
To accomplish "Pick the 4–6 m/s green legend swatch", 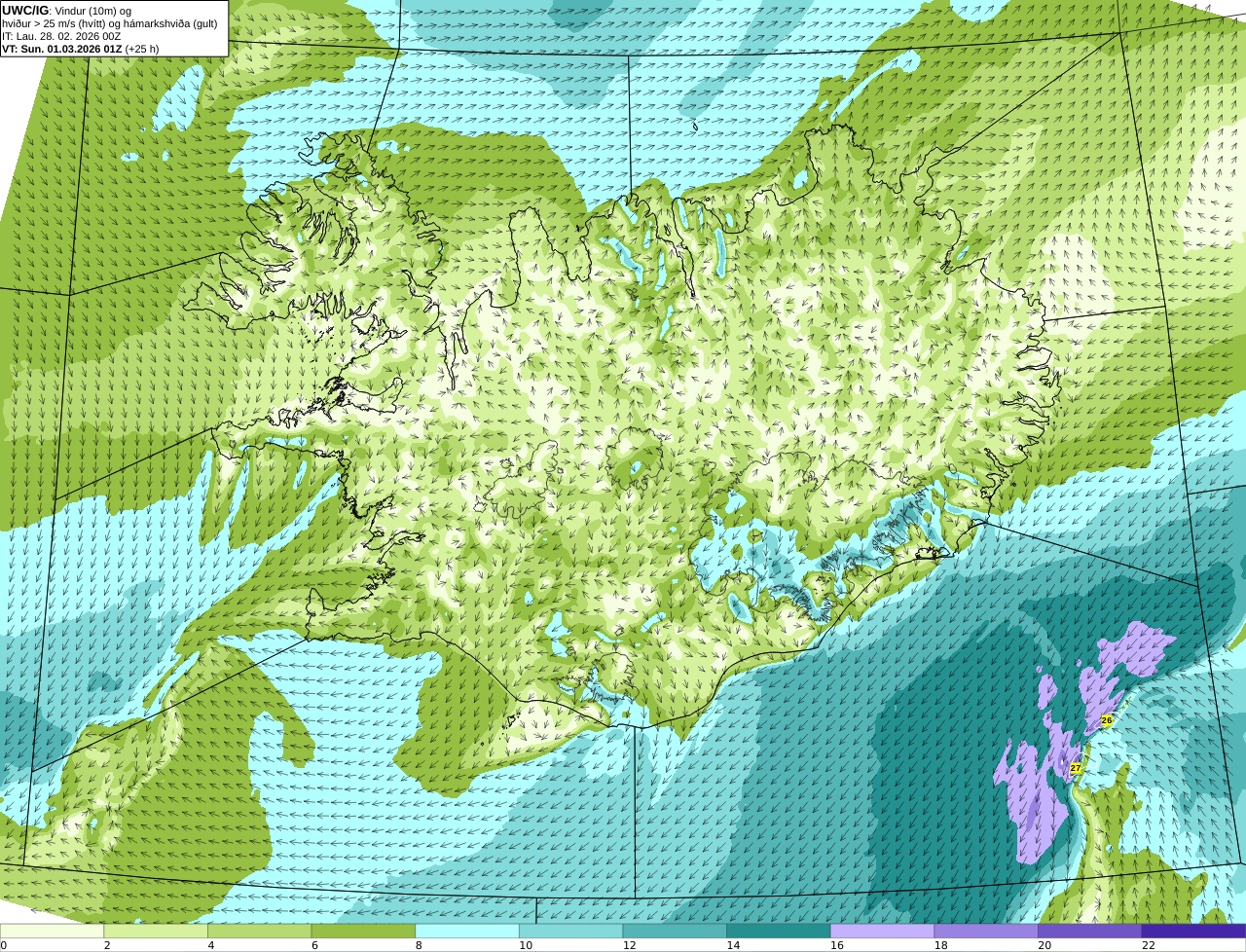I will pyautogui.click(x=259, y=932).
